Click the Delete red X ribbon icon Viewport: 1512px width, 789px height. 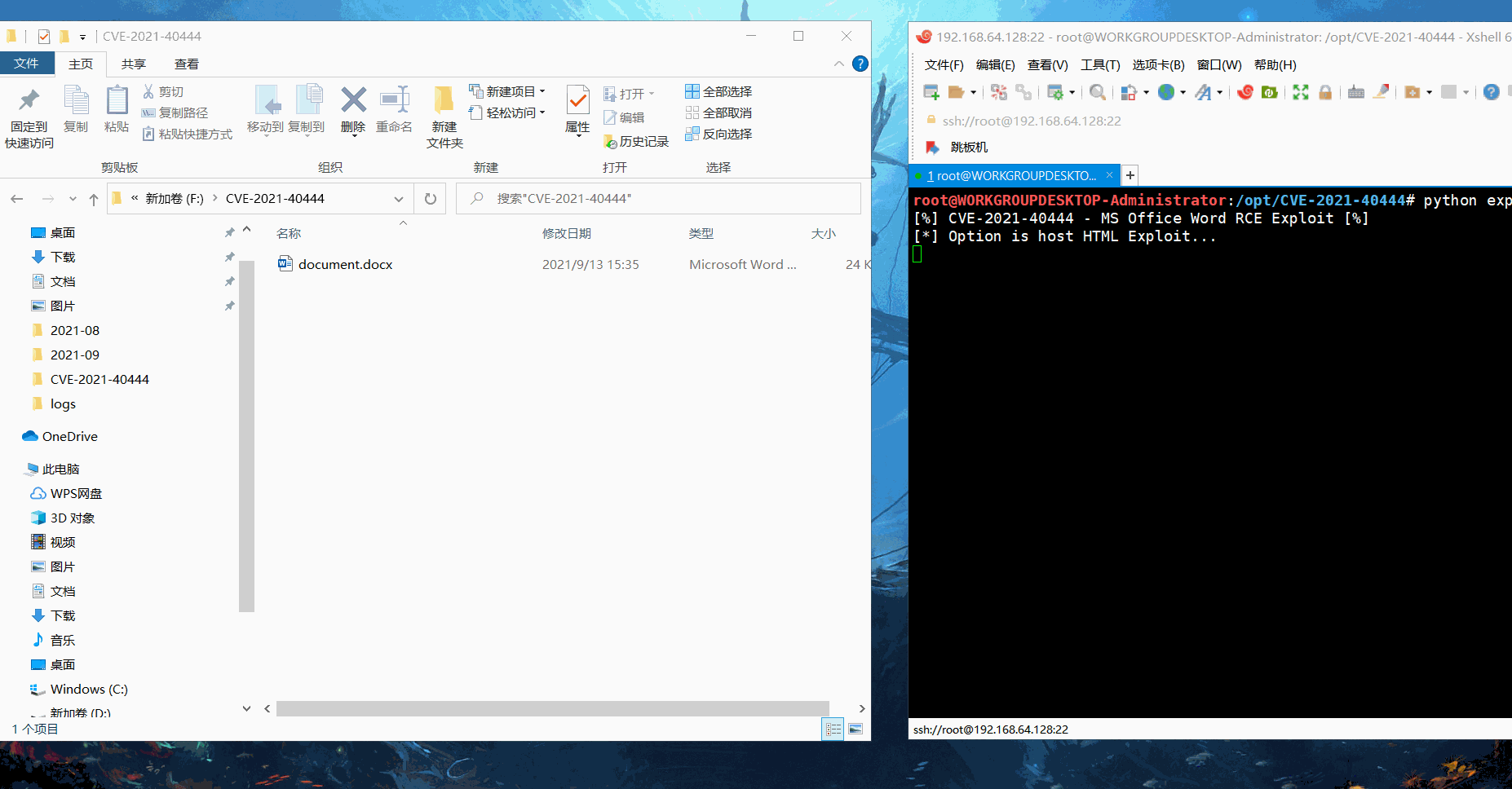(x=353, y=109)
